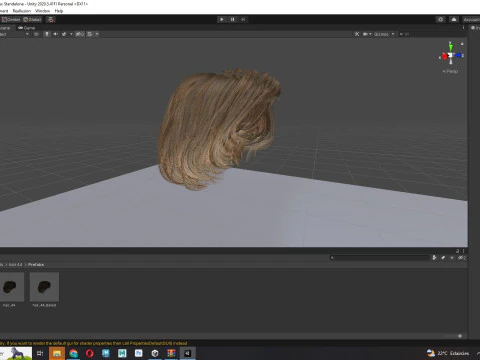
Task: Switch to the Scene view tab
Action: (5, 28)
